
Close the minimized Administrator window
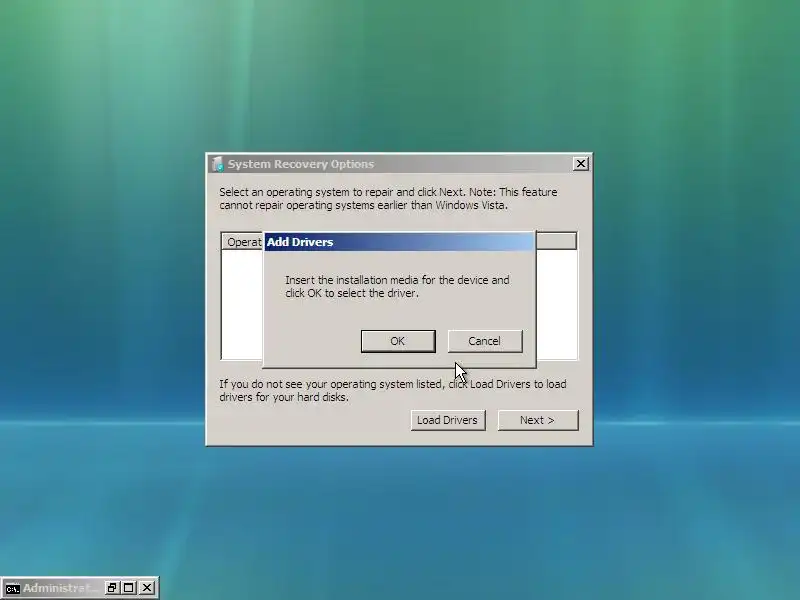tap(147, 588)
